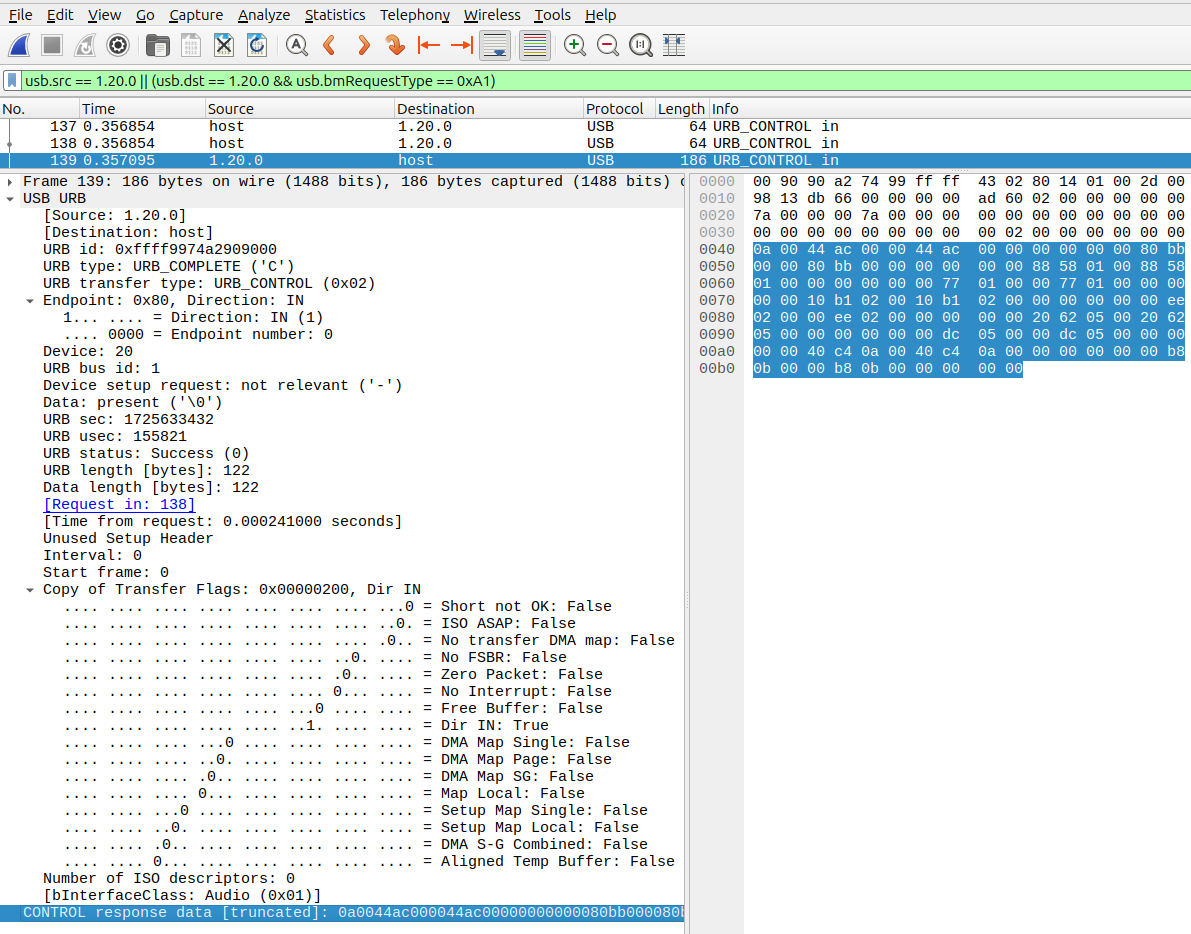Image resolution: width=1191 pixels, height=934 pixels.
Task: Select packet 137 in the packet list
Action: point(300,126)
